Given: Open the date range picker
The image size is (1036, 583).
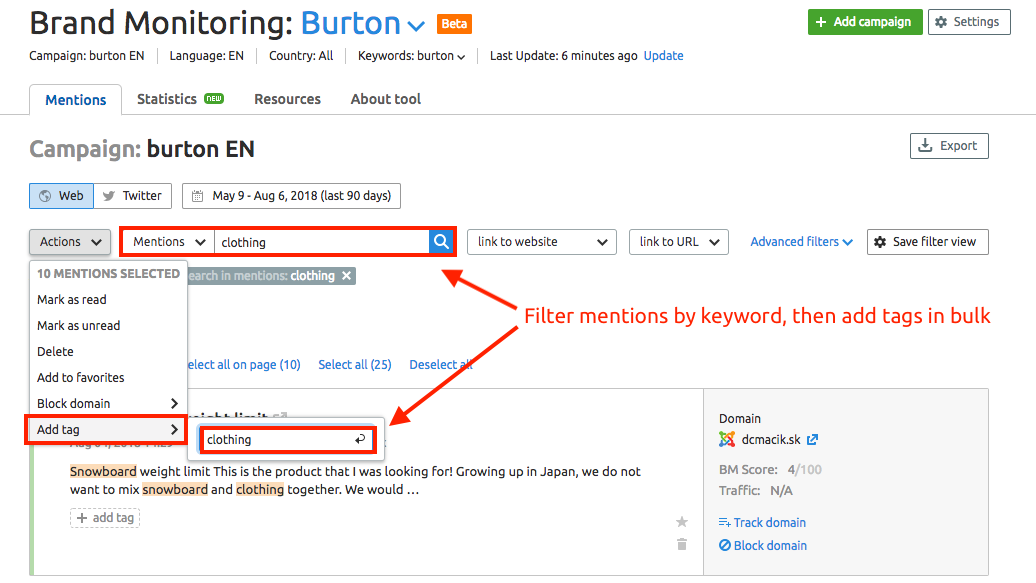Looking at the screenshot, I should click(291, 196).
